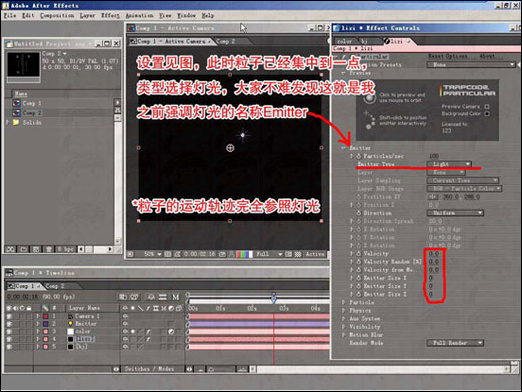
Task: Expand the Visibility property group
Action: (x=343, y=327)
